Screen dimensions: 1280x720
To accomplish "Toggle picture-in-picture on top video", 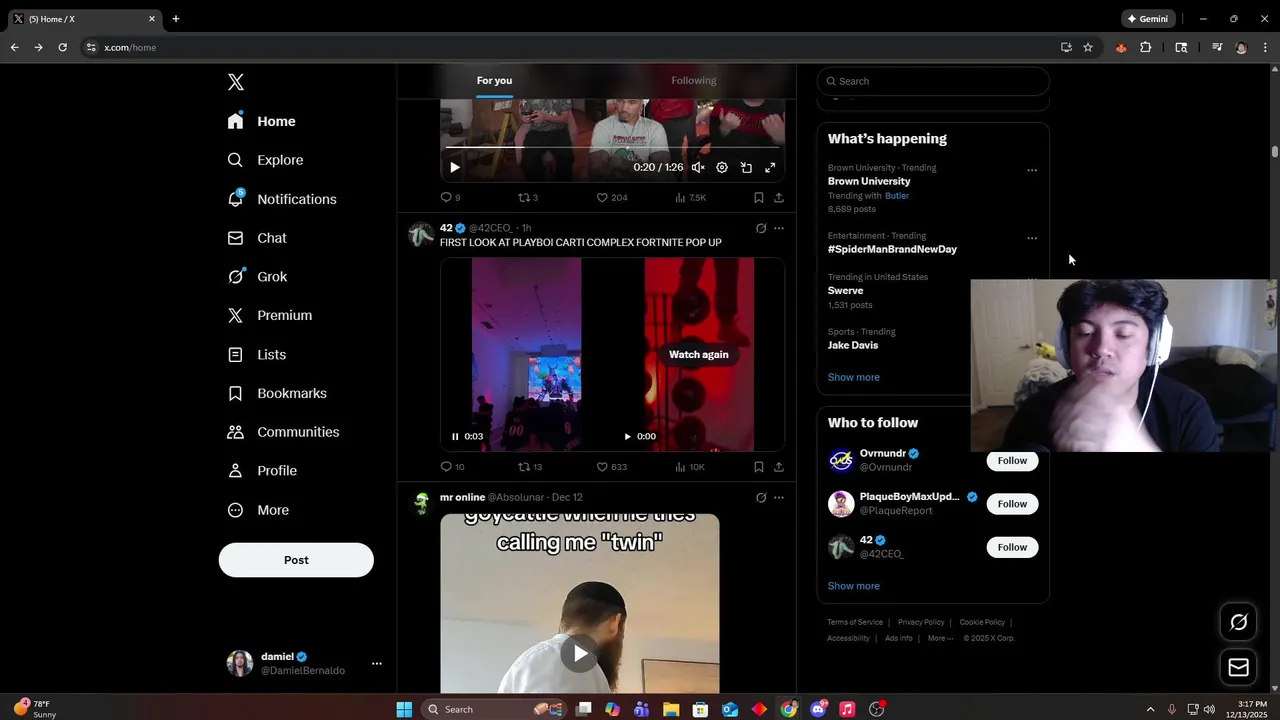I will 746,168.
